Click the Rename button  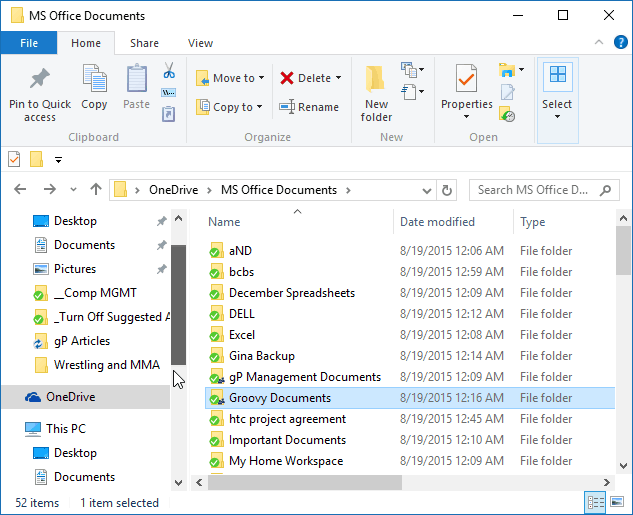pos(309,107)
